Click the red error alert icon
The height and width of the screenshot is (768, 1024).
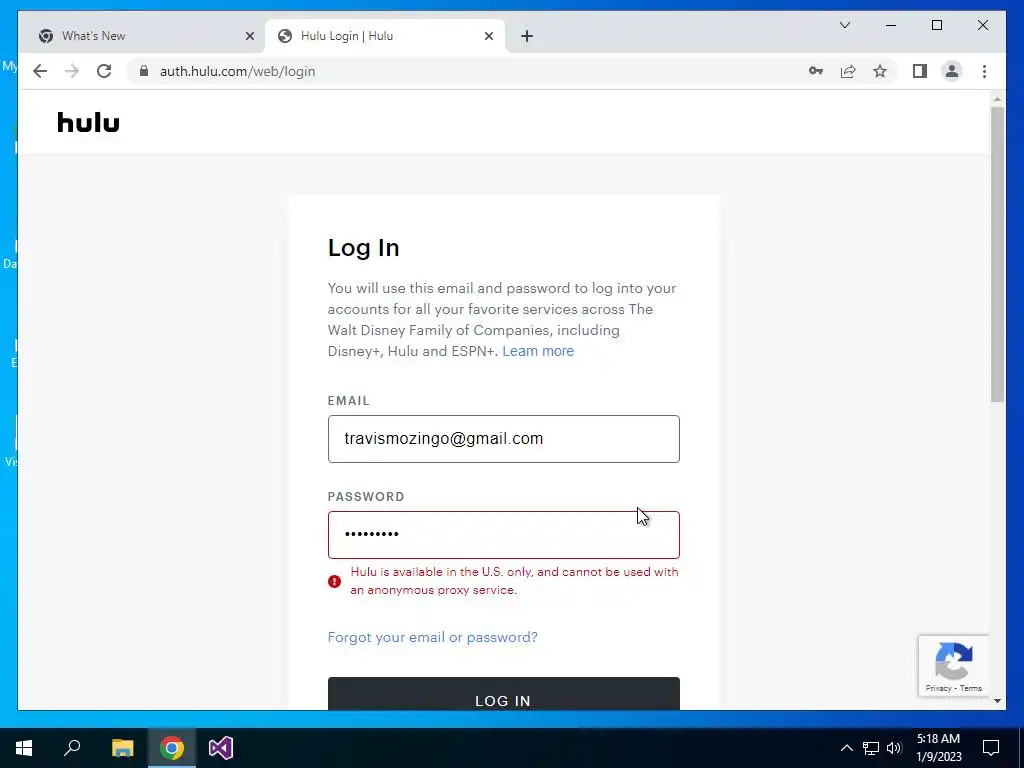334,581
